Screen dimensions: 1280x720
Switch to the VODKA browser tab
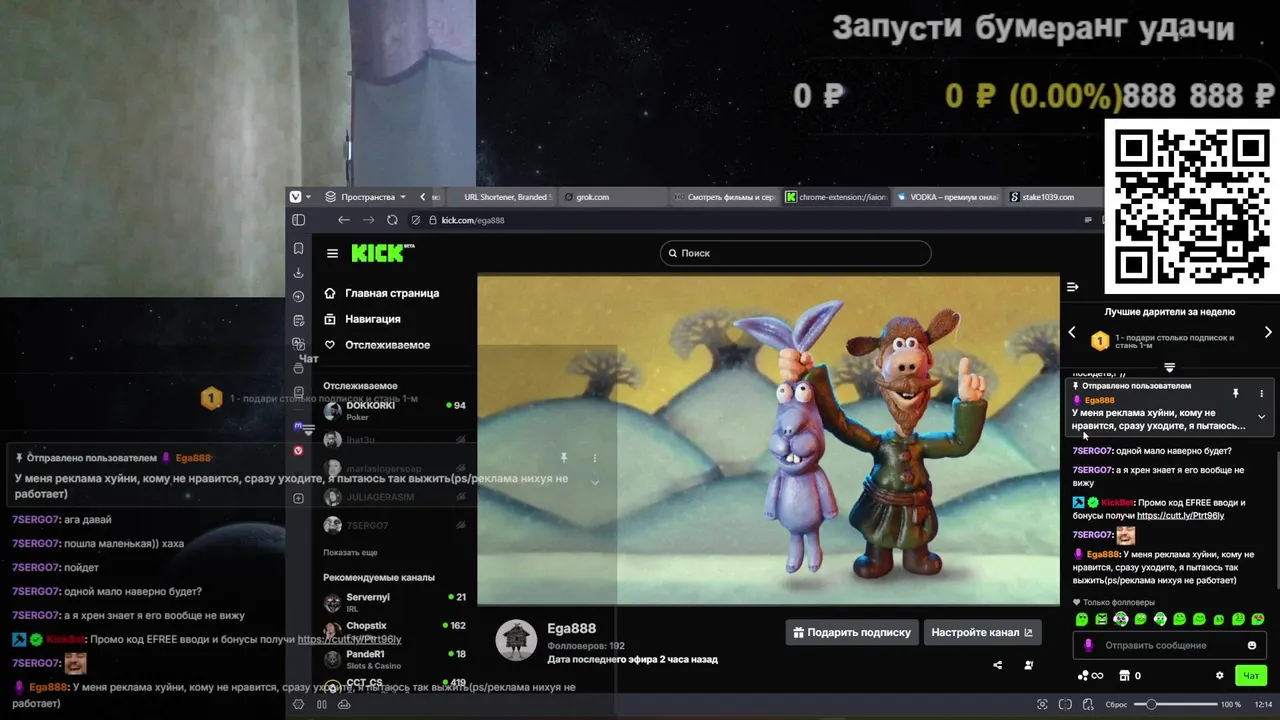tap(947, 197)
